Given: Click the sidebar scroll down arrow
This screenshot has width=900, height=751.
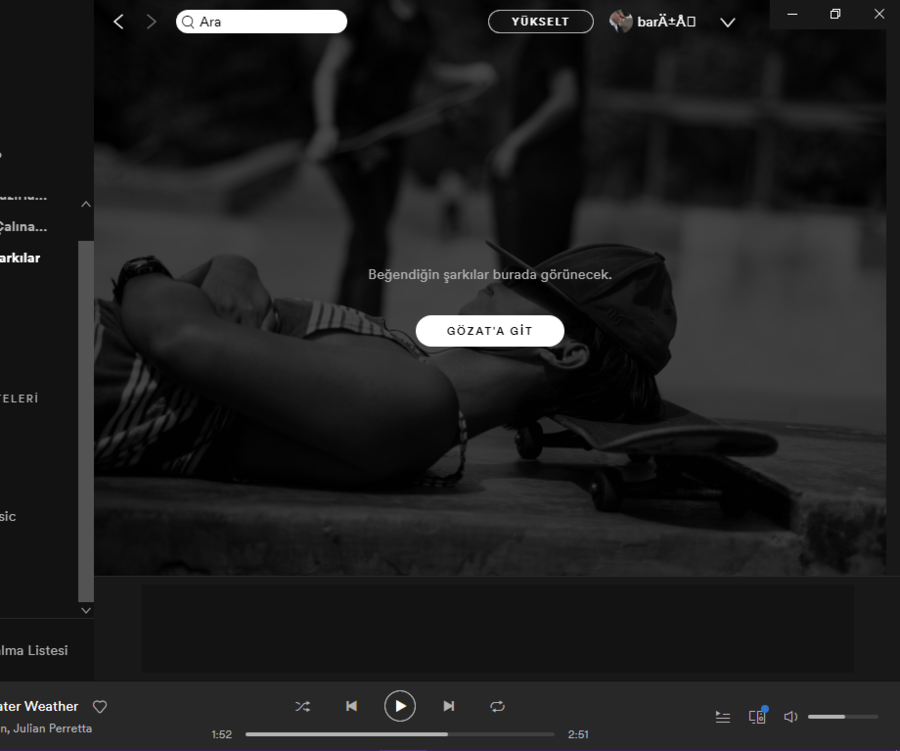Looking at the screenshot, I should tap(86, 610).
